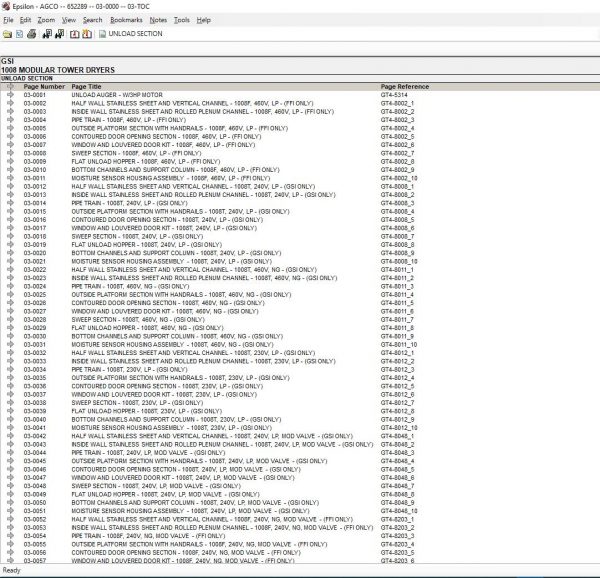Open the Bookmarks menu
600x578 pixels.
click(126, 20)
